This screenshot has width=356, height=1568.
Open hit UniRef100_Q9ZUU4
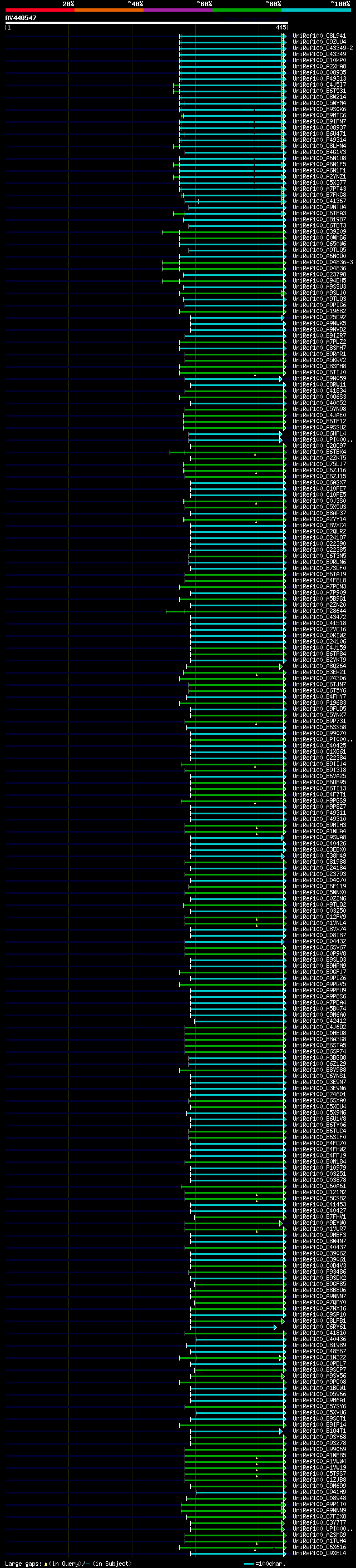[319, 42]
